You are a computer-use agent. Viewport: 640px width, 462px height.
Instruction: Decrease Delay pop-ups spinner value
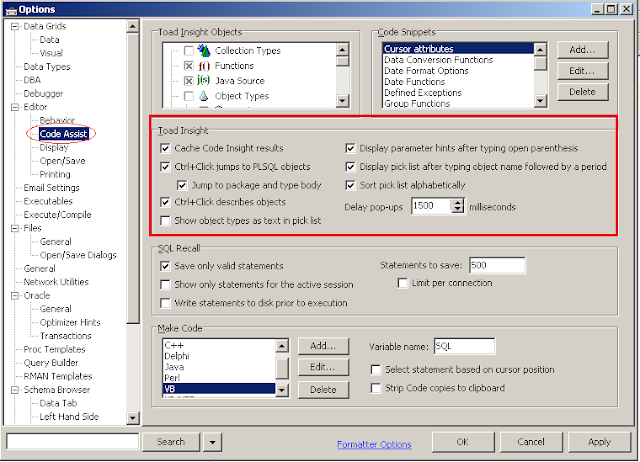point(458,209)
